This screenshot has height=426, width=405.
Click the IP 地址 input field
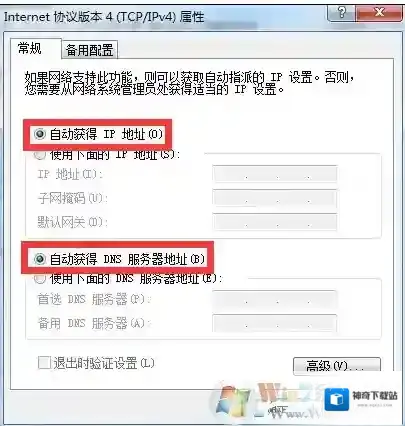point(275,174)
